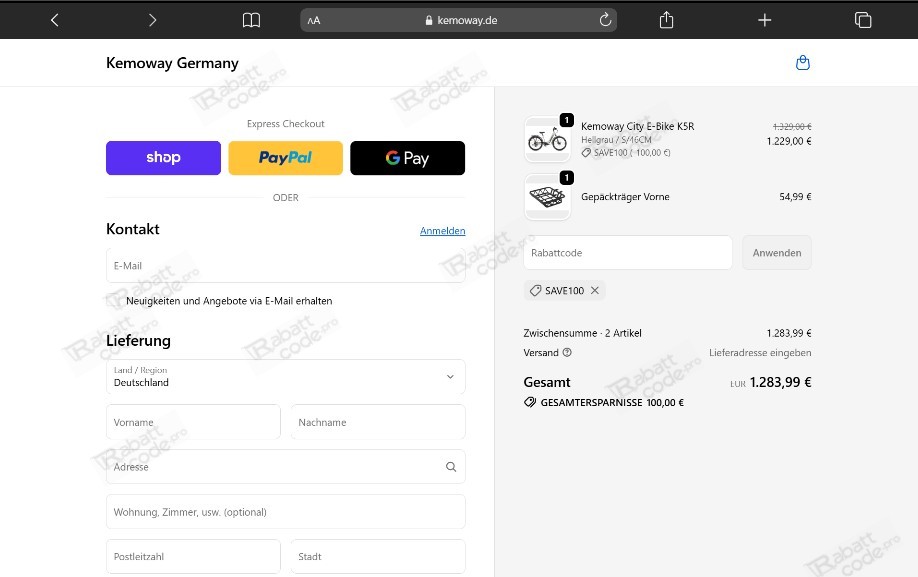Viewport: 918px width, 577px height.
Task: Click the SAVE100 applied code tag
Action: pyautogui.click(x=564, y=290)
